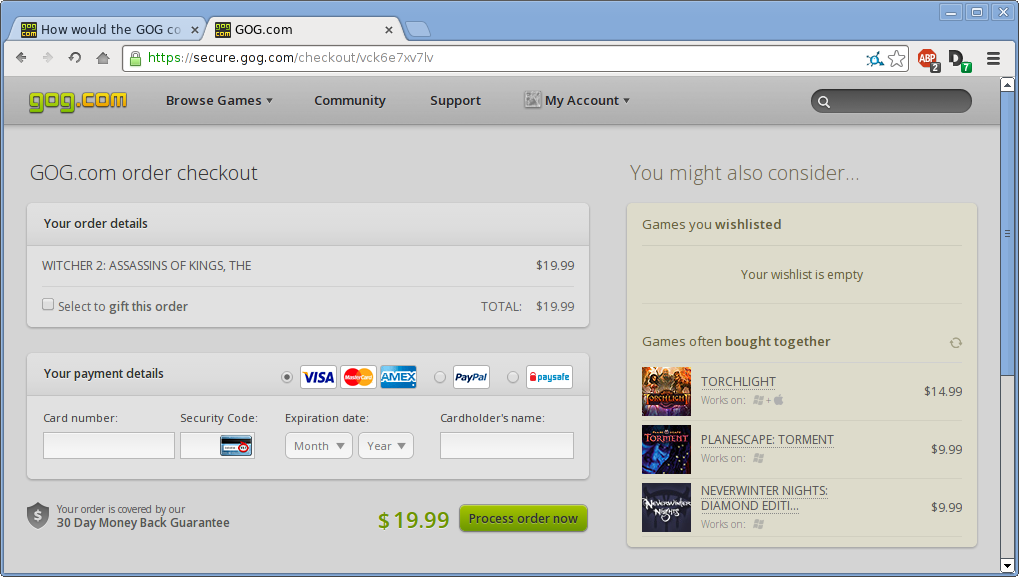
Task: Click the money back guarantee shield icon
Action: point(38,516)
